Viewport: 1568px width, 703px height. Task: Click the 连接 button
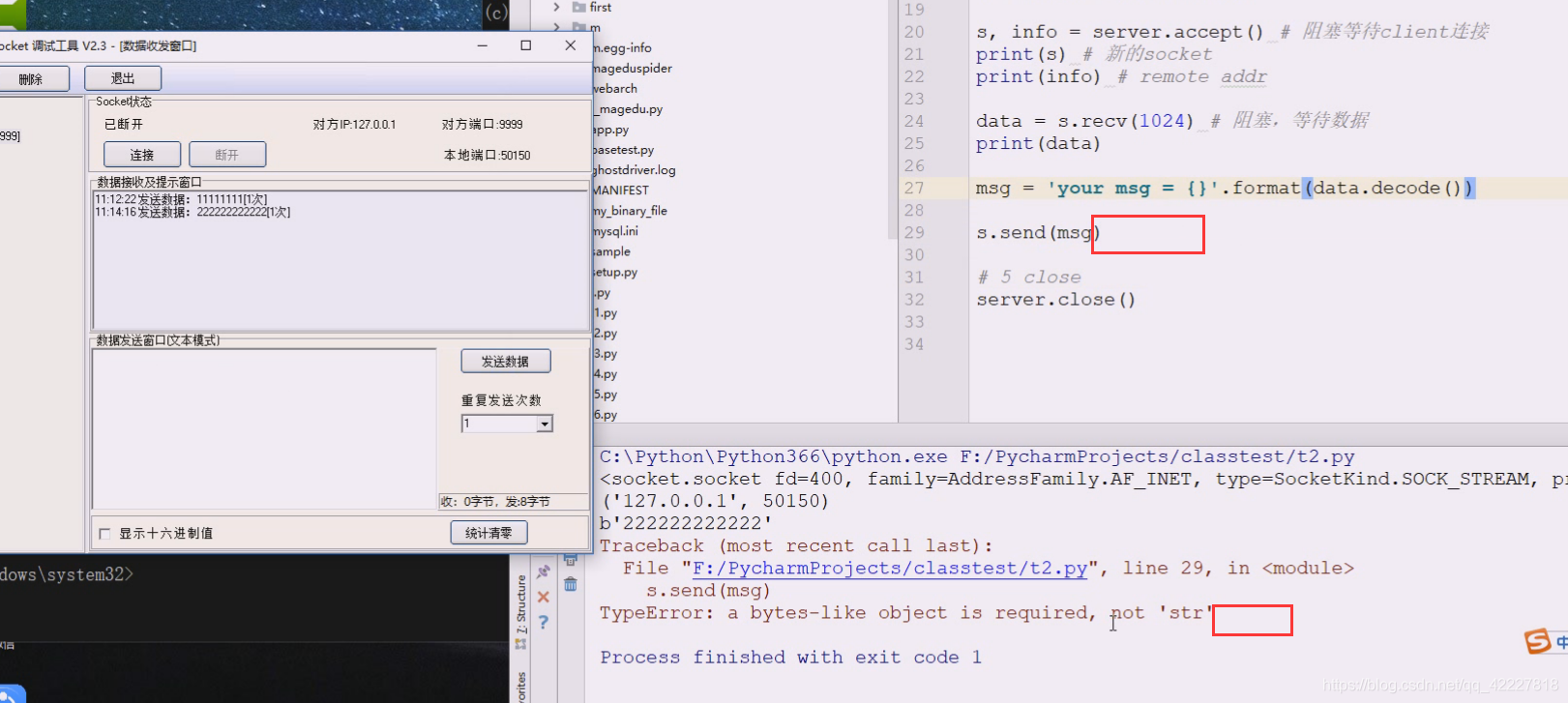click(142, 155)
